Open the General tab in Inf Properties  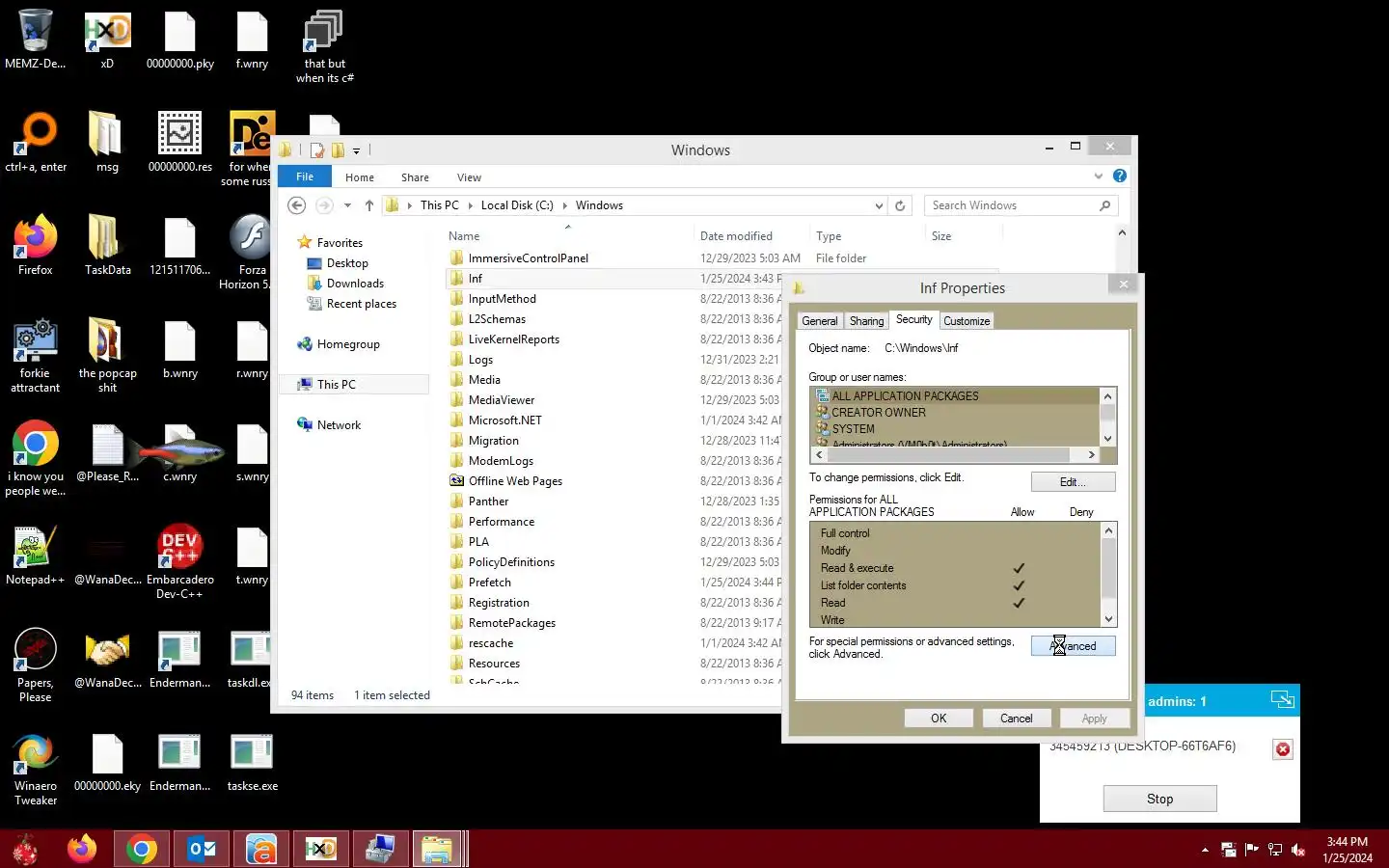click(x=820, y=321)
